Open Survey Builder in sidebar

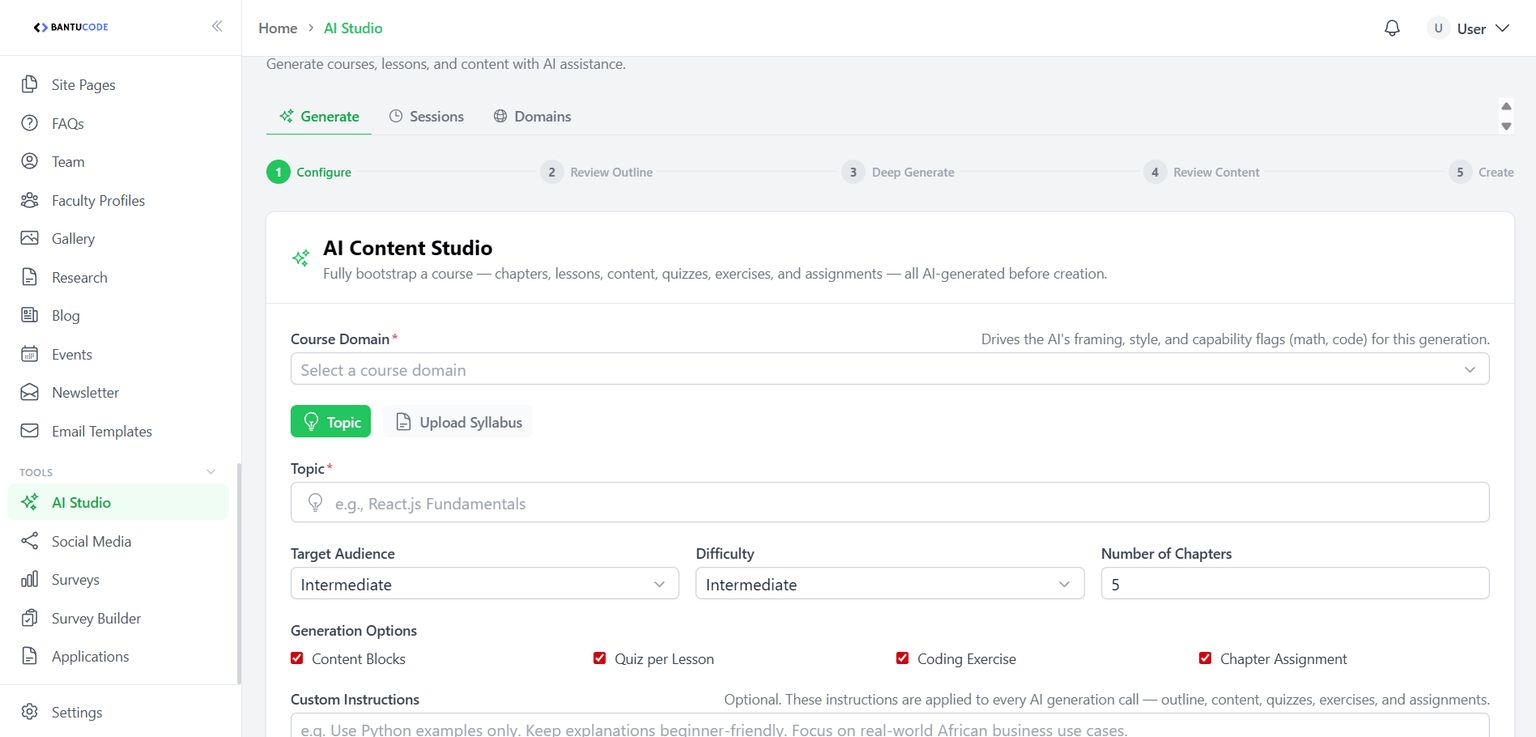[x=118, y=618]
